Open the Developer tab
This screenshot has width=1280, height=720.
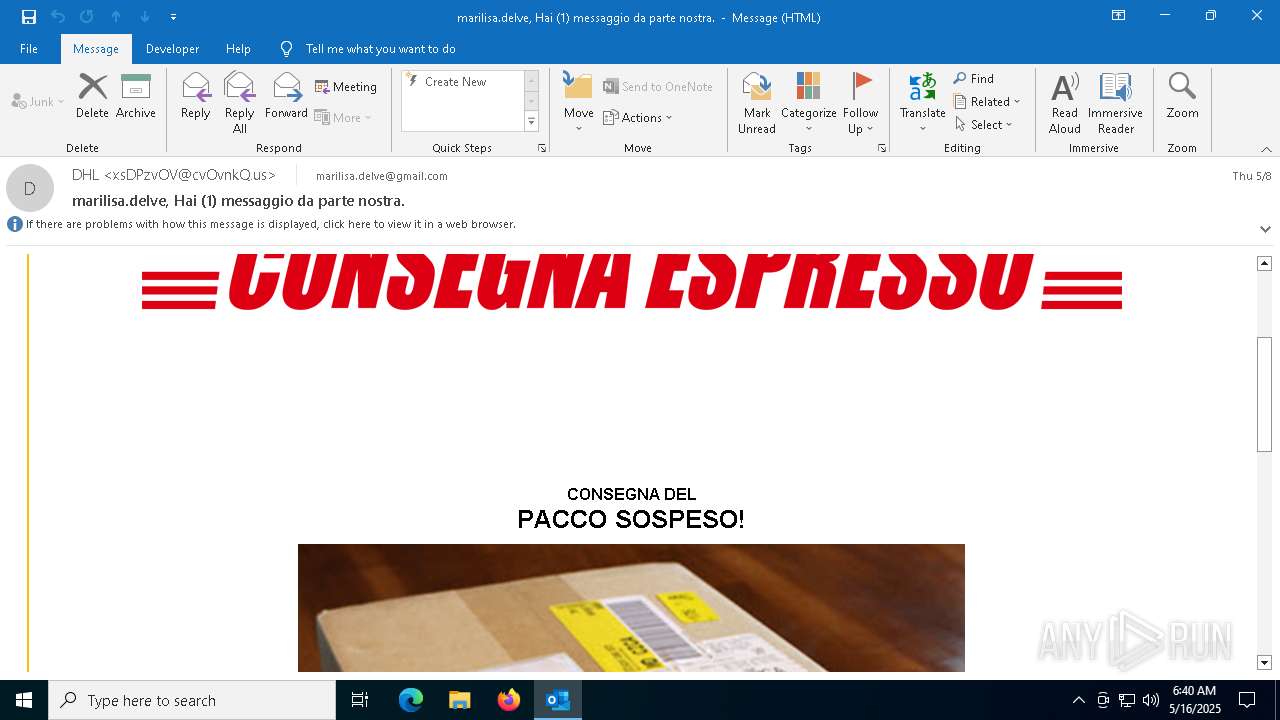pyautogui.click(x=172, y=49)
